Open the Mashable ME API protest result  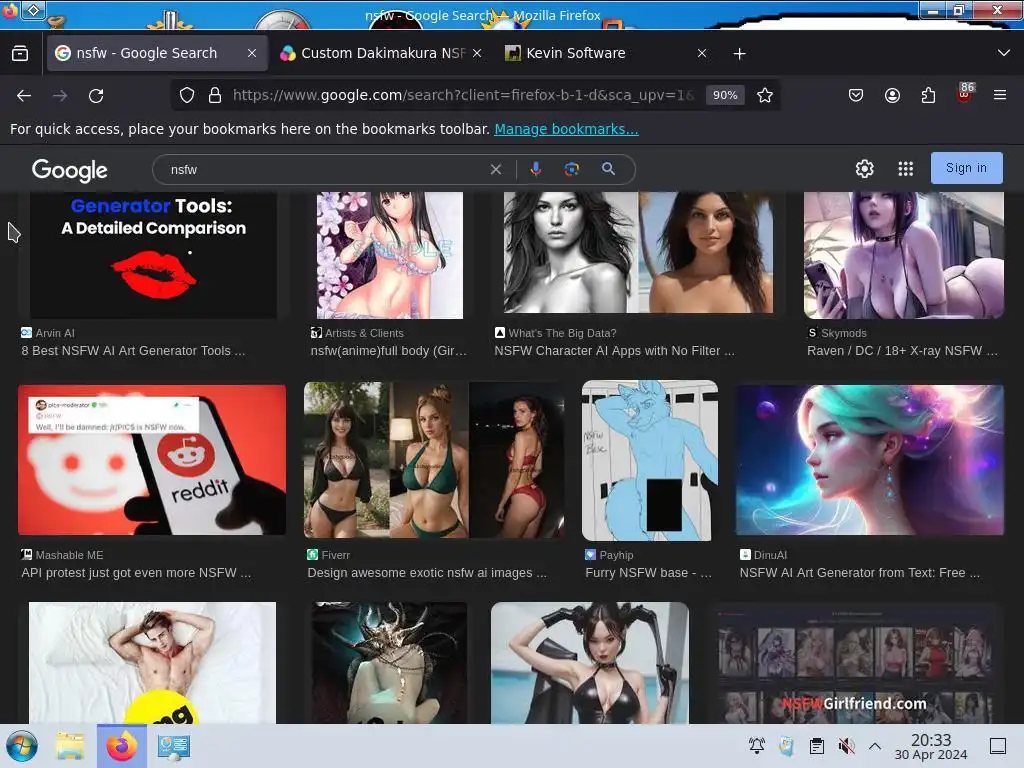click(136, 573)
